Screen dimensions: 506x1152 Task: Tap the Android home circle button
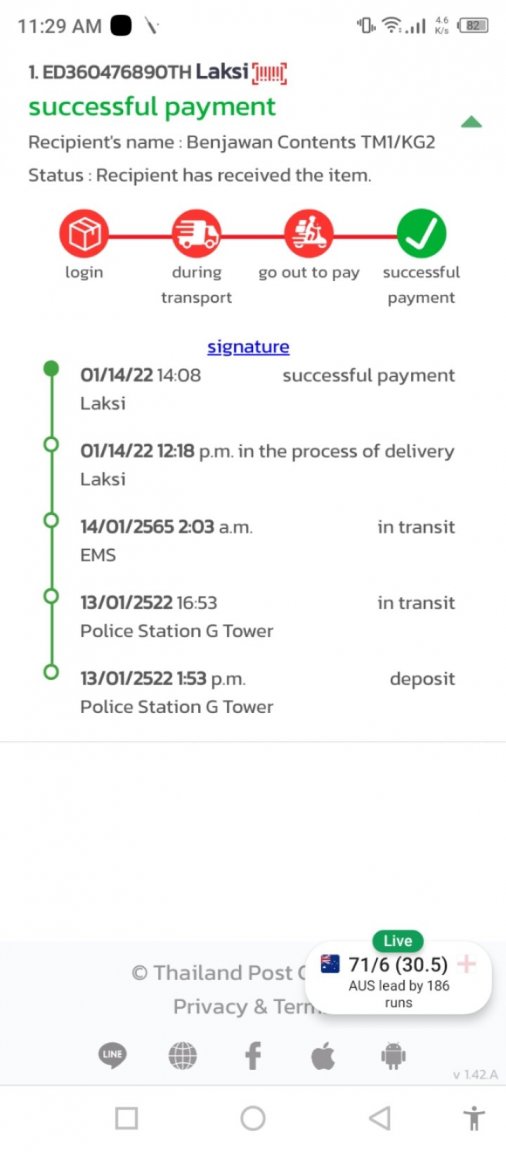tap(253, 1118)
